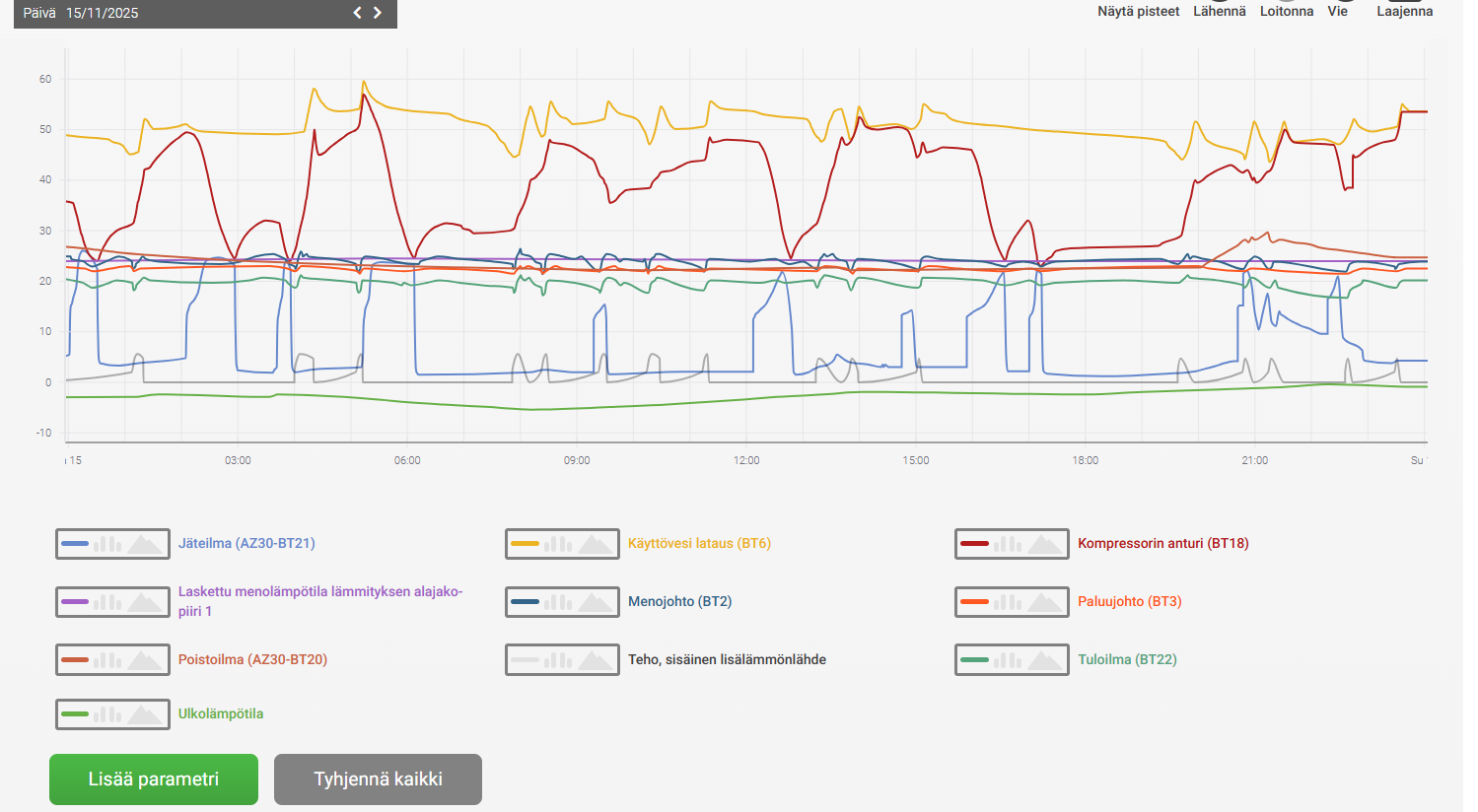Expand the chart with Laajenna
This screenshot has height=812, width=1478.
[x=1404, y=12]
